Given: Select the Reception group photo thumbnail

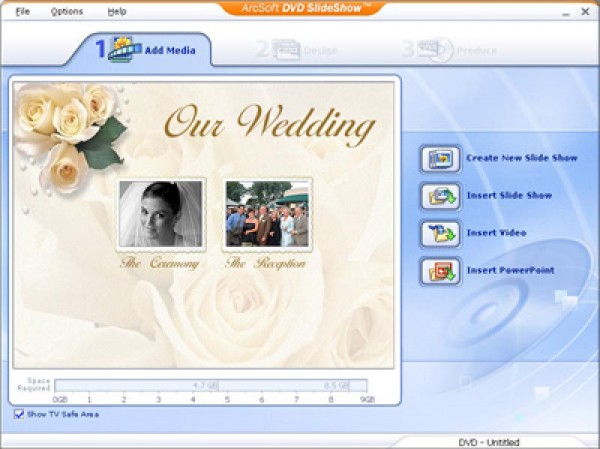Looking at the screenshot, I should pos(267,214).
